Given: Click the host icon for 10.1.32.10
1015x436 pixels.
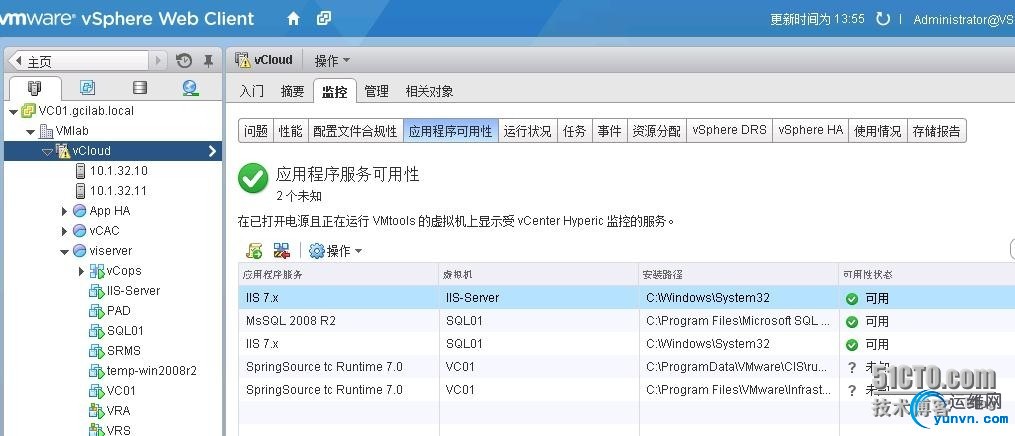Looking at the screenshot, I should click(x=81, y=171).
